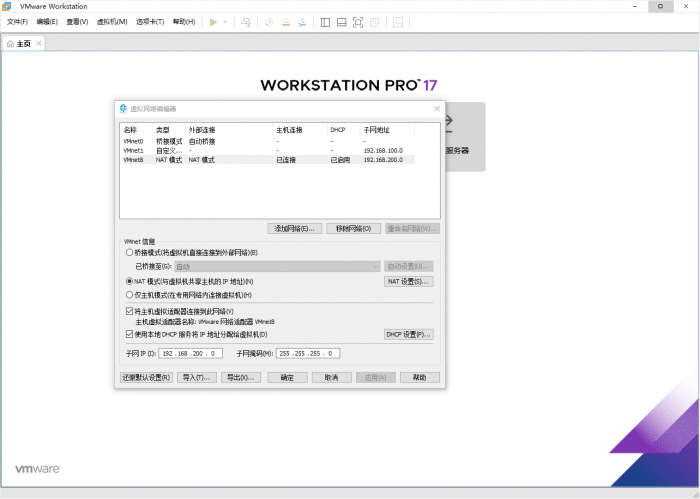
Task: Expand the 已桥接至 adapter dropdown
Action: pos(374,267)
